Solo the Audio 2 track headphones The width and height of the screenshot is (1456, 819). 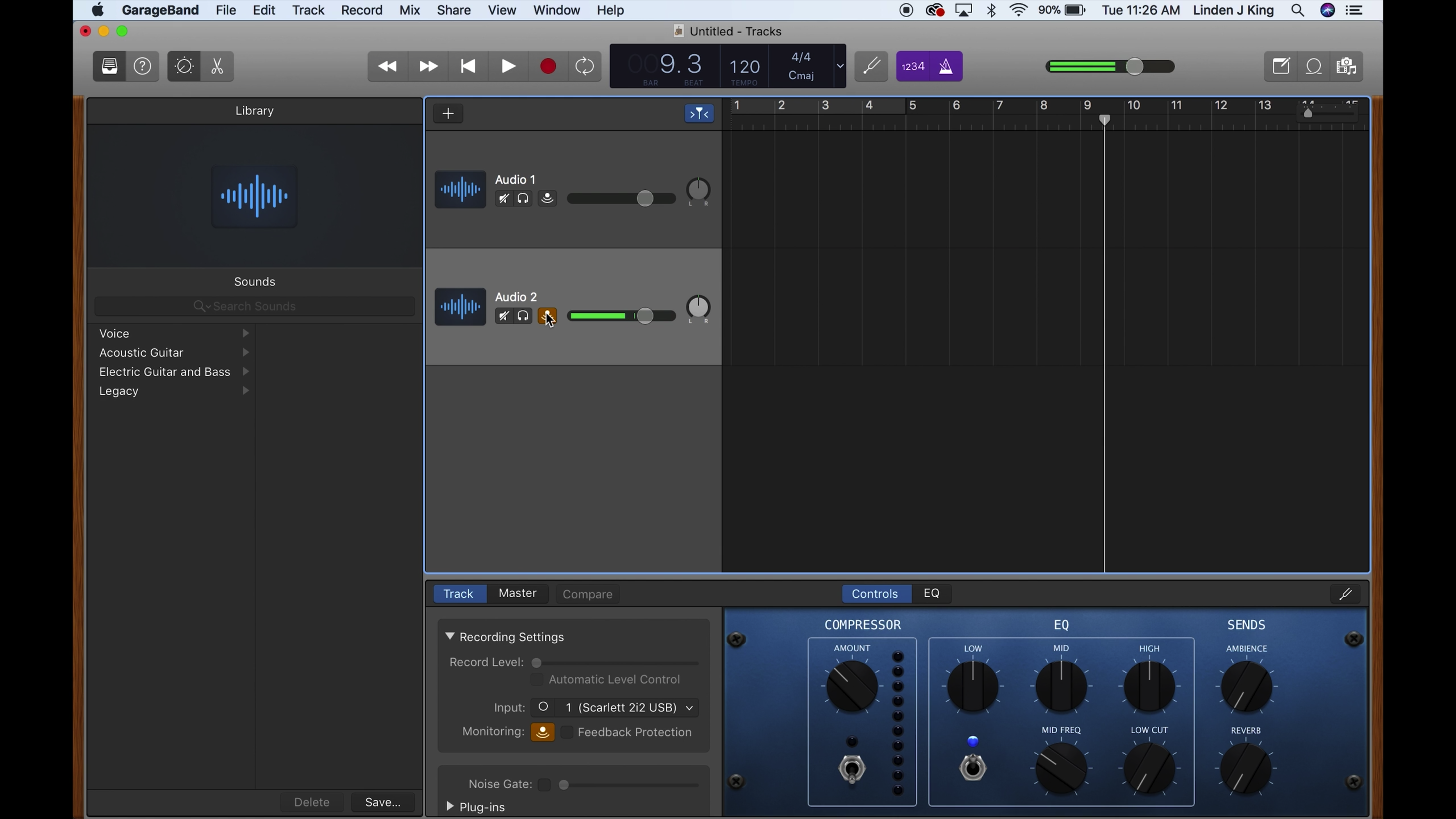[523, 316]
